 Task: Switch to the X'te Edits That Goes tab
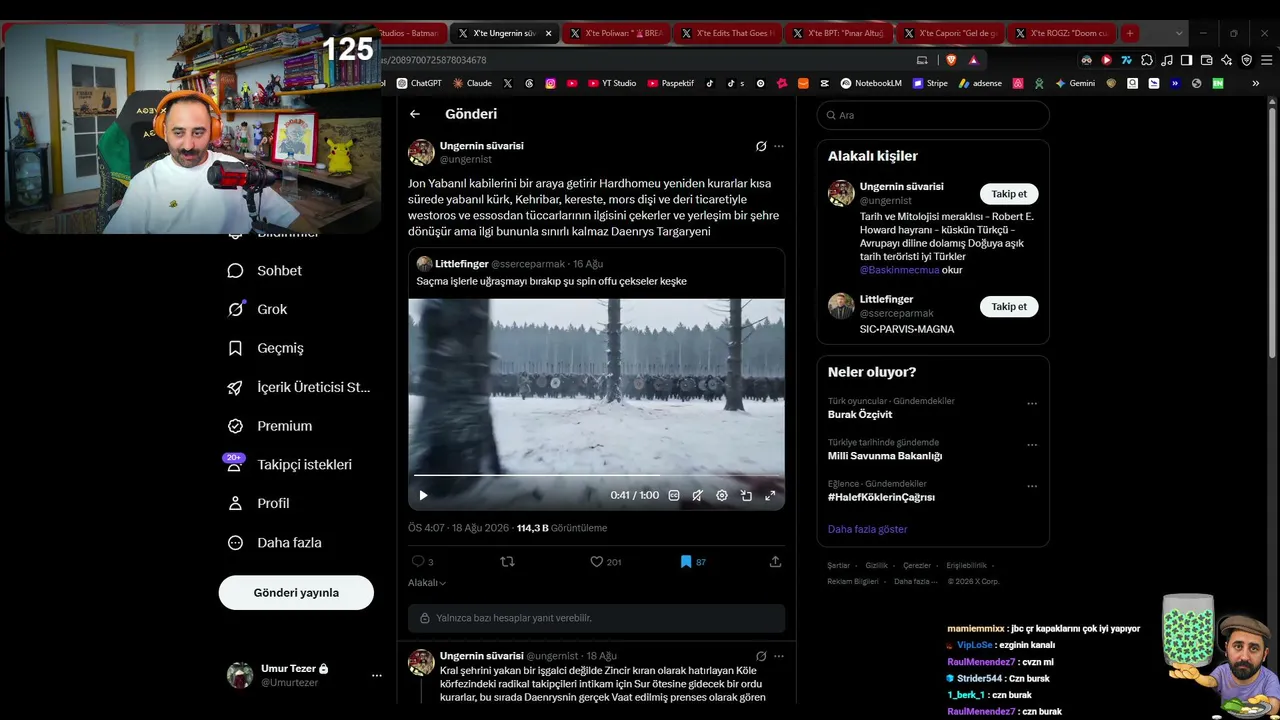[727, 33]
